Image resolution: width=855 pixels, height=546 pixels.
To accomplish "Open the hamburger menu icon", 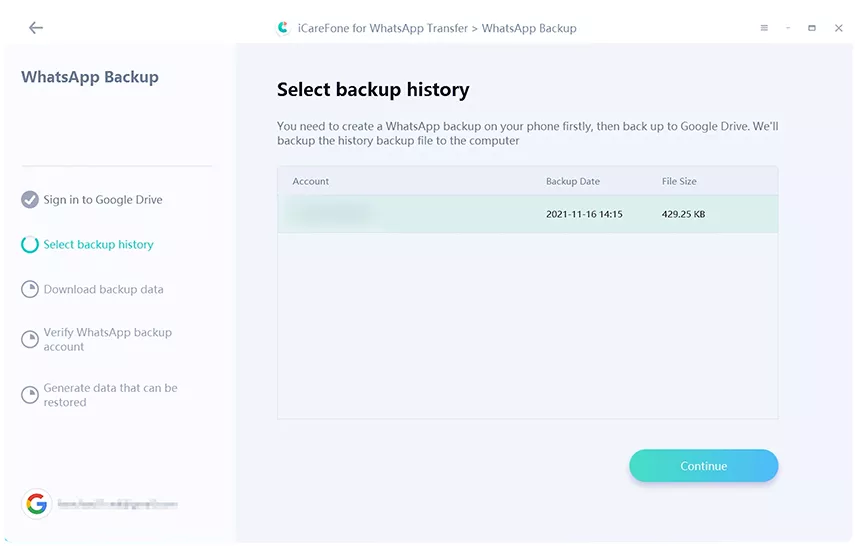I will pyautogui.click(x=764, y=28).
